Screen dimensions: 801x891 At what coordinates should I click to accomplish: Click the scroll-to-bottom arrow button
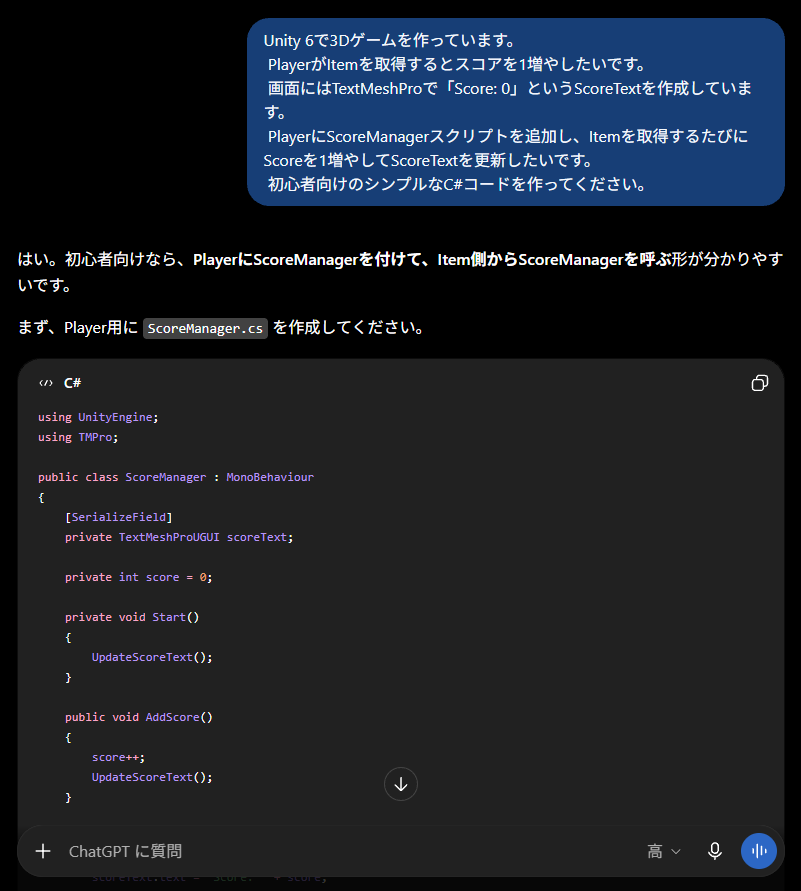[400, 784]
